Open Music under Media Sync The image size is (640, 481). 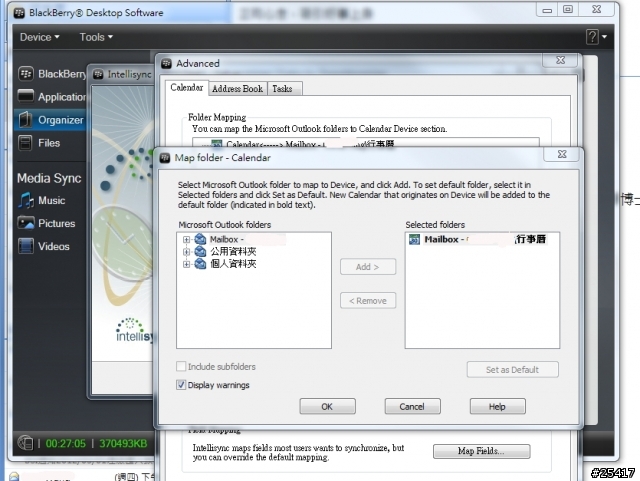tap(42, 200)
